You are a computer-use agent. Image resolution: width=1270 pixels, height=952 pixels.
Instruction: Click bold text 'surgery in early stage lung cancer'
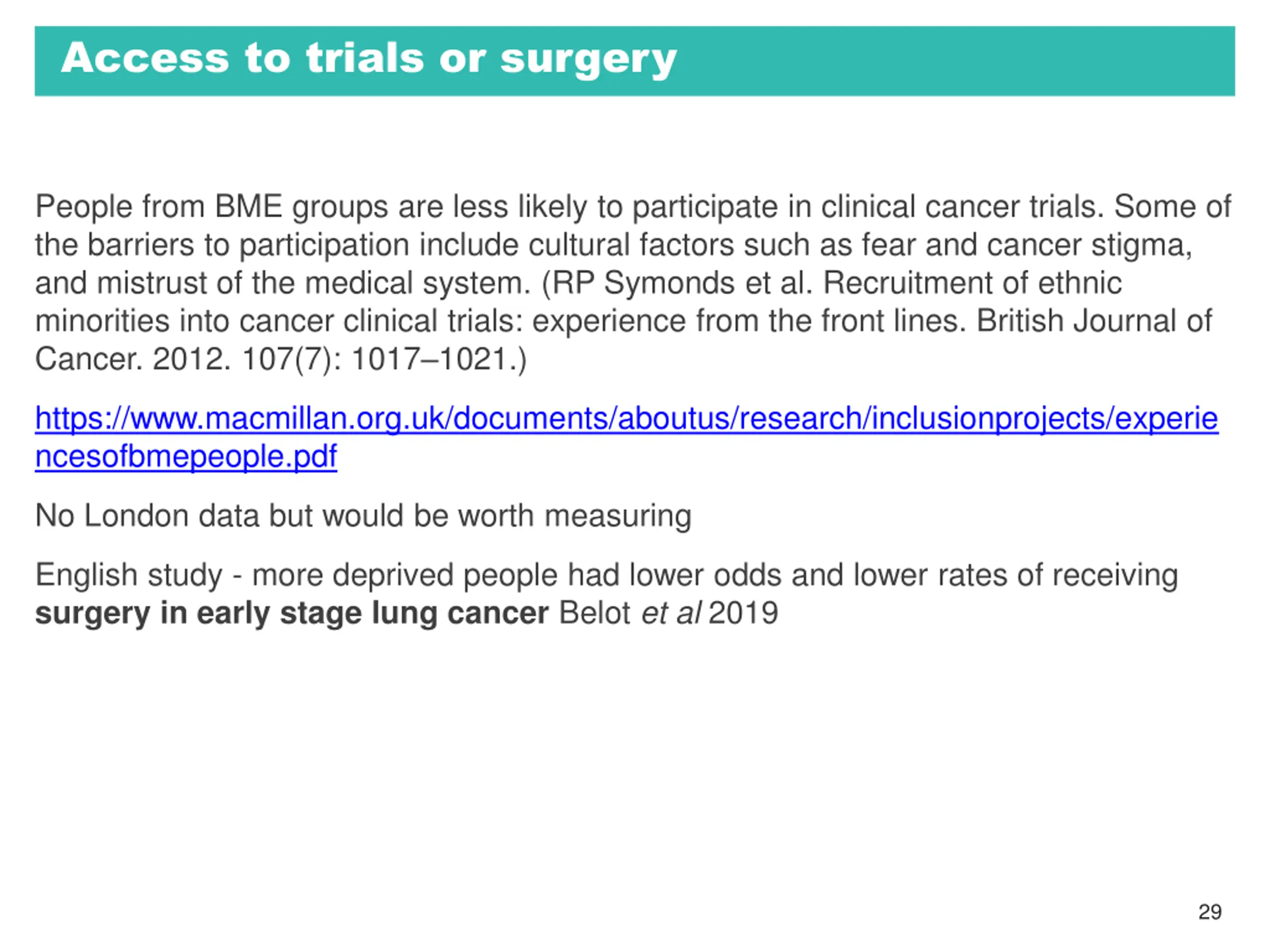(x=292, y=613)
